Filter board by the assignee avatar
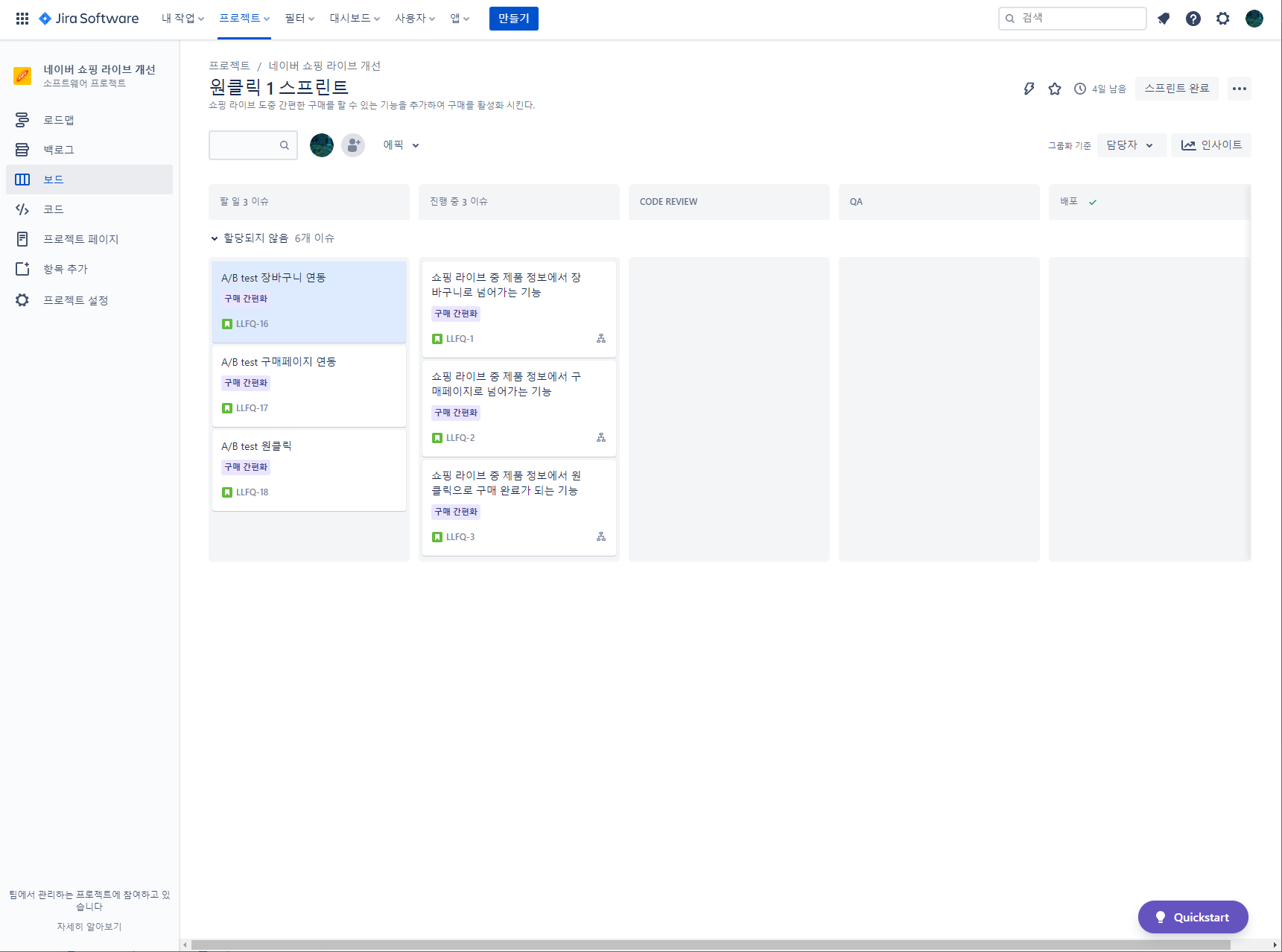 (x=322, y=145)
